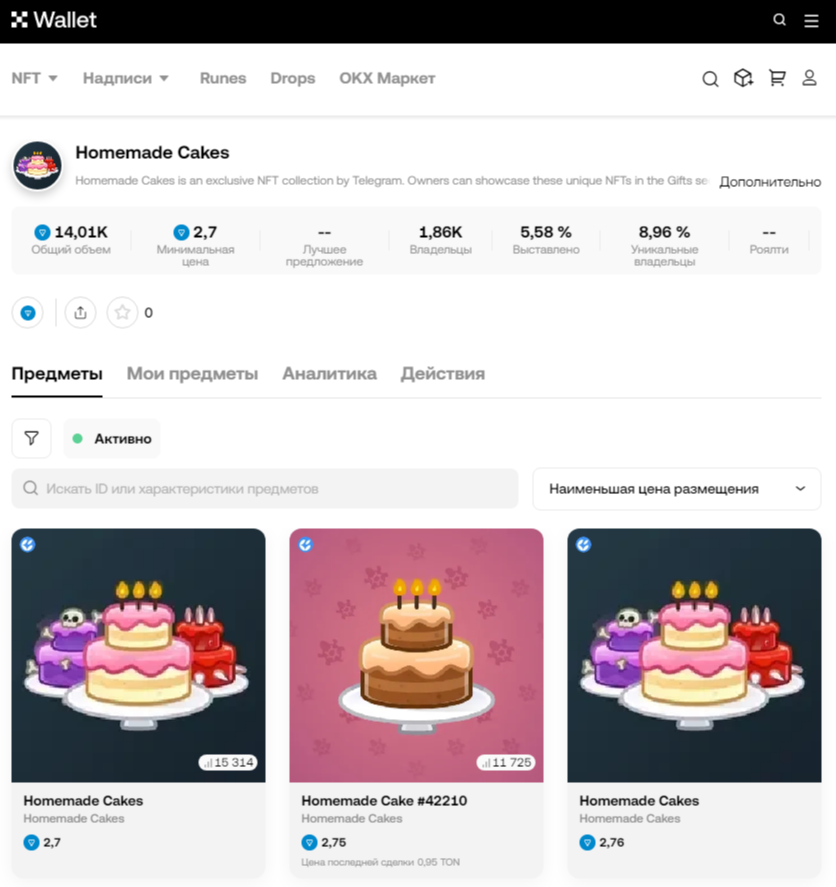Screen dimensions: 836x887
Task: Open the hamburger menu at top right
Action: point(811,19)
